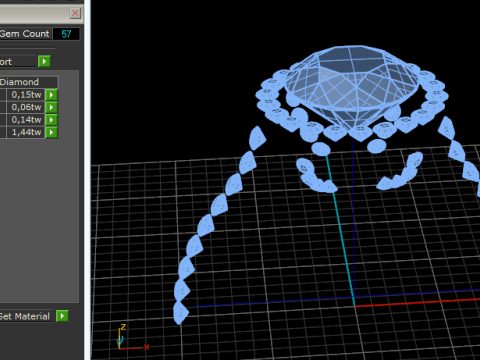
Task: Click the XYZ axis indicator in viewport
Action: tap(132, 337)
